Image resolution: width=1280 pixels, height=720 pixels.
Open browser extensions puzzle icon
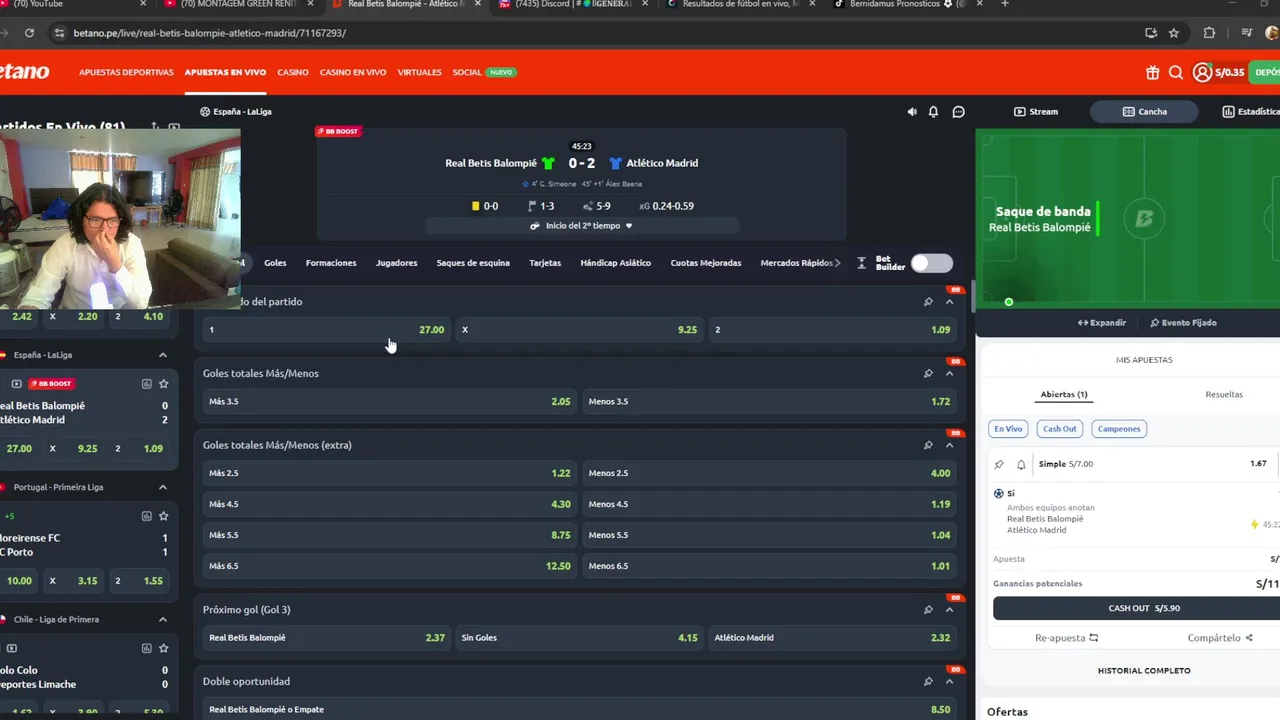click(x=1209, y=33)
